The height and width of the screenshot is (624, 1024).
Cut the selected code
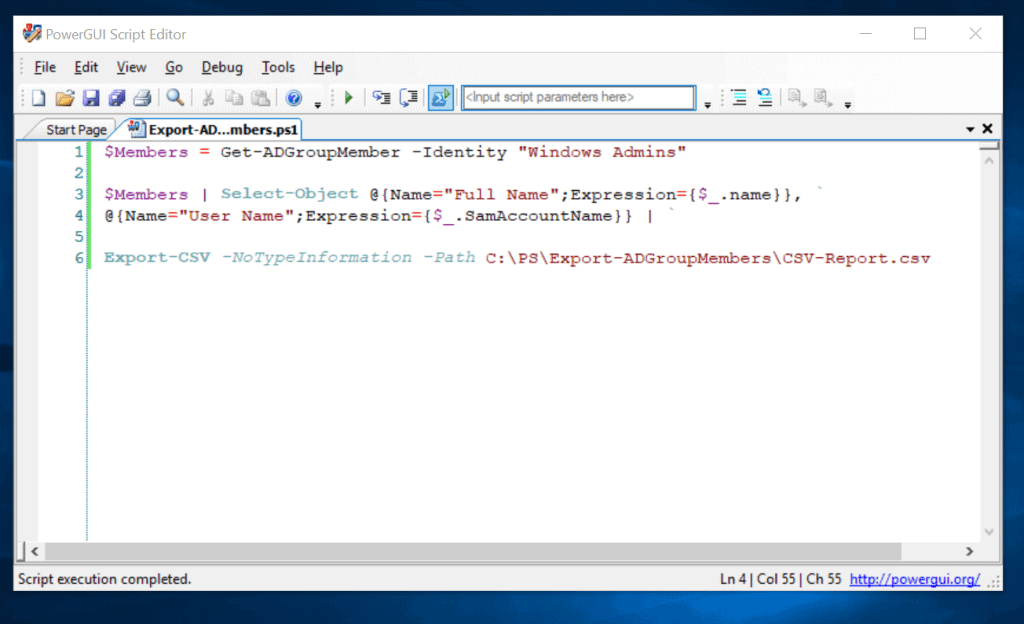pos(208,97)
